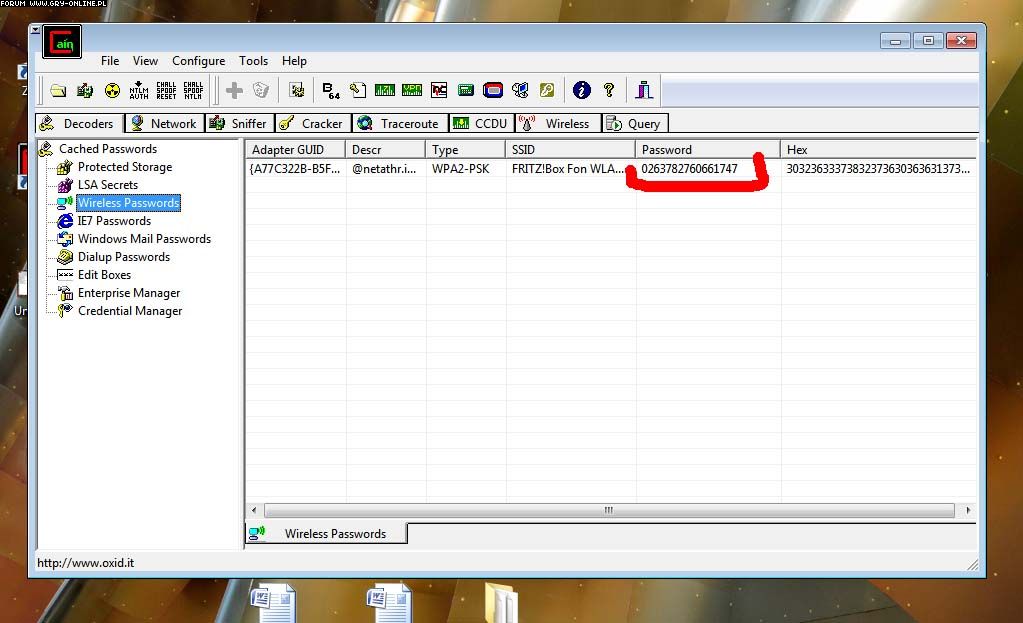Switch to the Traceroute tab
Viewport: 1023px width, 623px height.
(x=398, y=124)
